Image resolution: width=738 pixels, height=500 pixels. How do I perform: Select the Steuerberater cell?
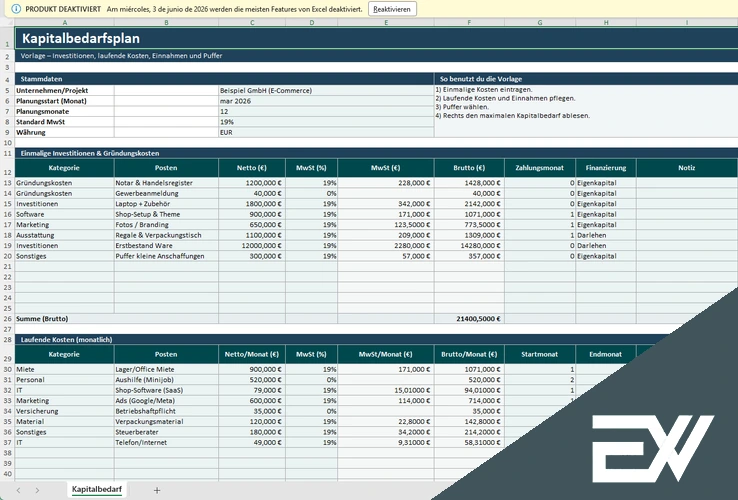pyautogui.click(x=166, y=432)
